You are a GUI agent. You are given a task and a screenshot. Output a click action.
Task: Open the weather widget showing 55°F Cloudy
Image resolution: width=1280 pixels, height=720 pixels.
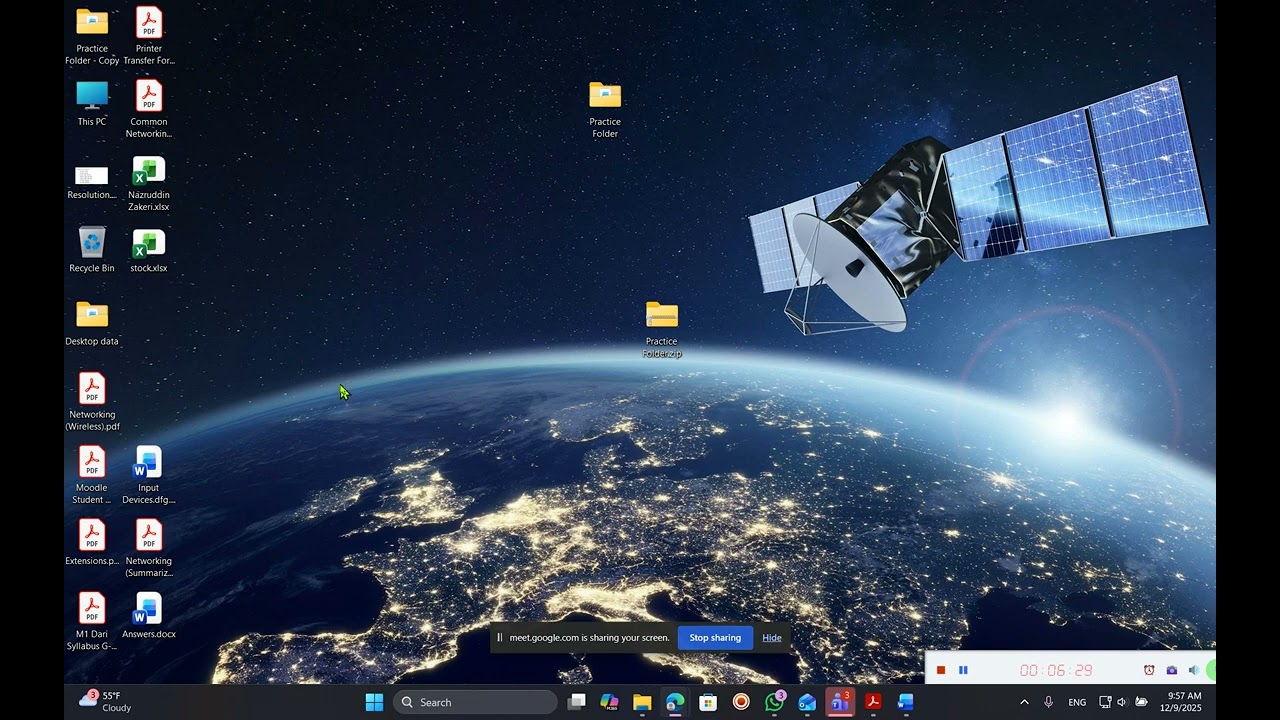106,701
